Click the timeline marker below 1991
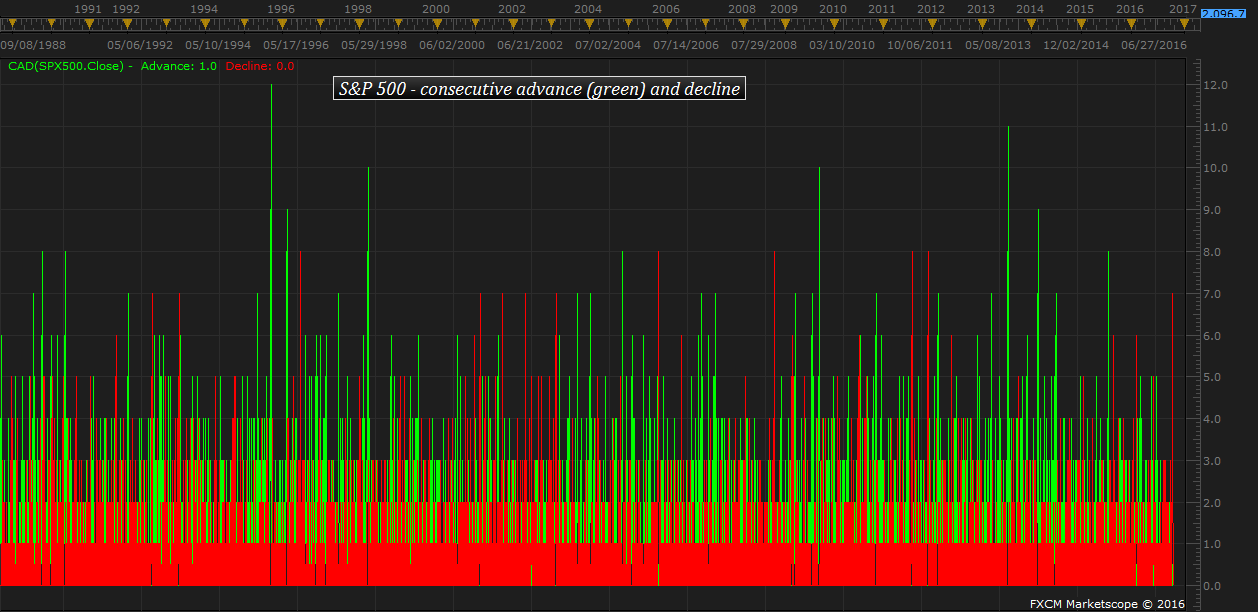Image resolution: width=1258 pixels, height=612 pixels. tap(88, 24)
